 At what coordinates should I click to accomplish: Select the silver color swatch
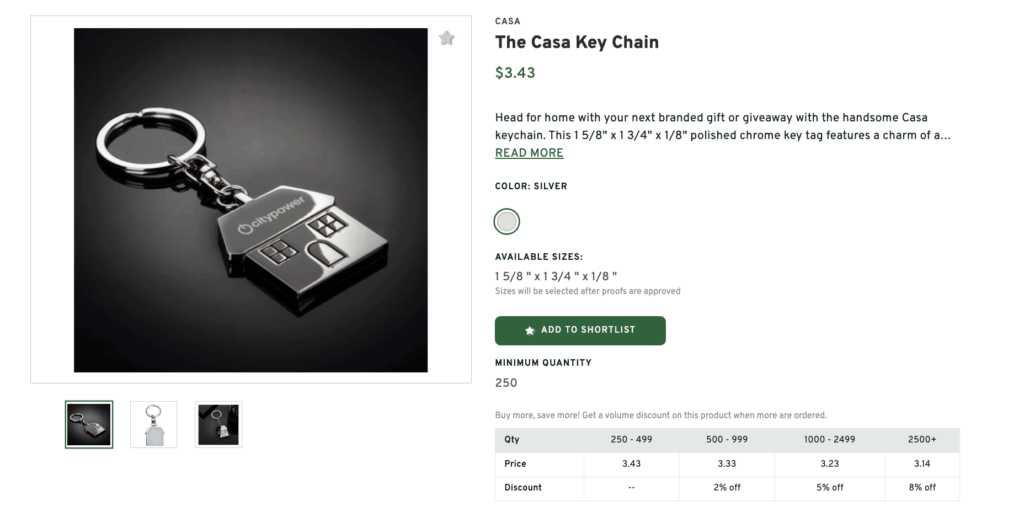507,221
